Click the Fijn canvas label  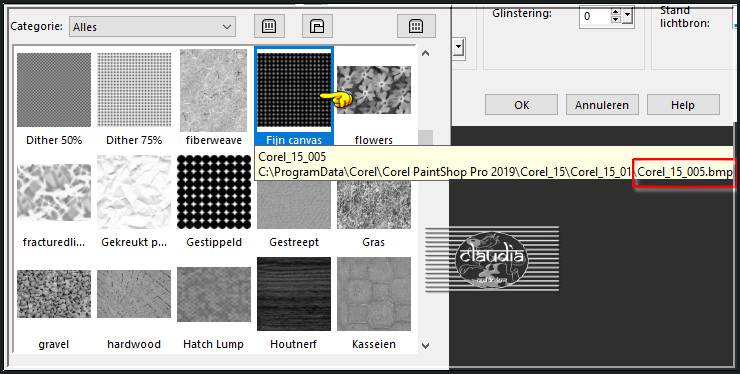(294, 140)
